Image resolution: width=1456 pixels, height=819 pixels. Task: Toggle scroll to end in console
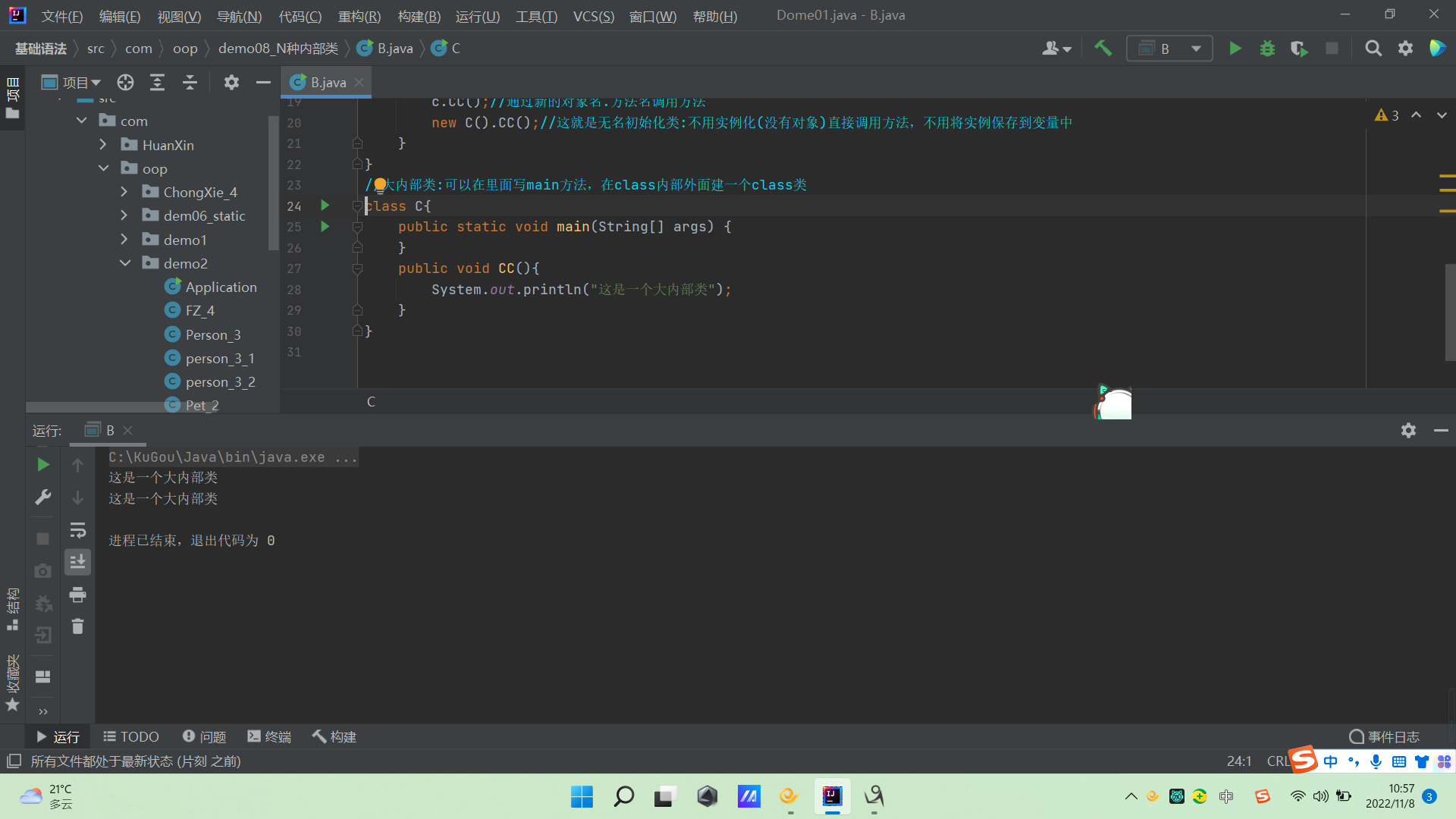pos(77,562)
